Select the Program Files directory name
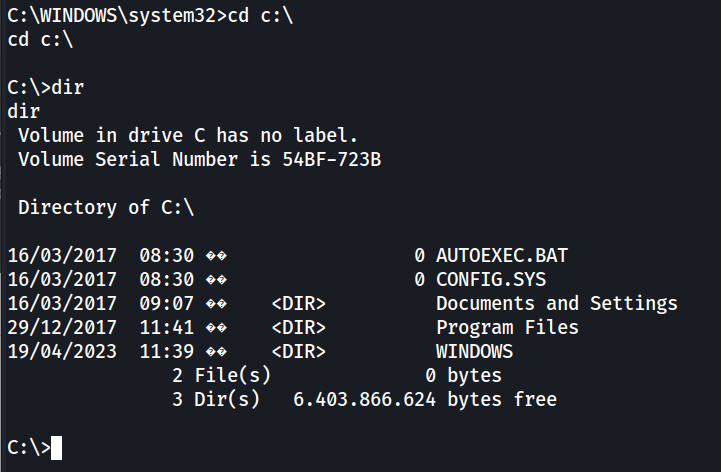The width and height of the screenshot is (721, 472). click(507, 327)
